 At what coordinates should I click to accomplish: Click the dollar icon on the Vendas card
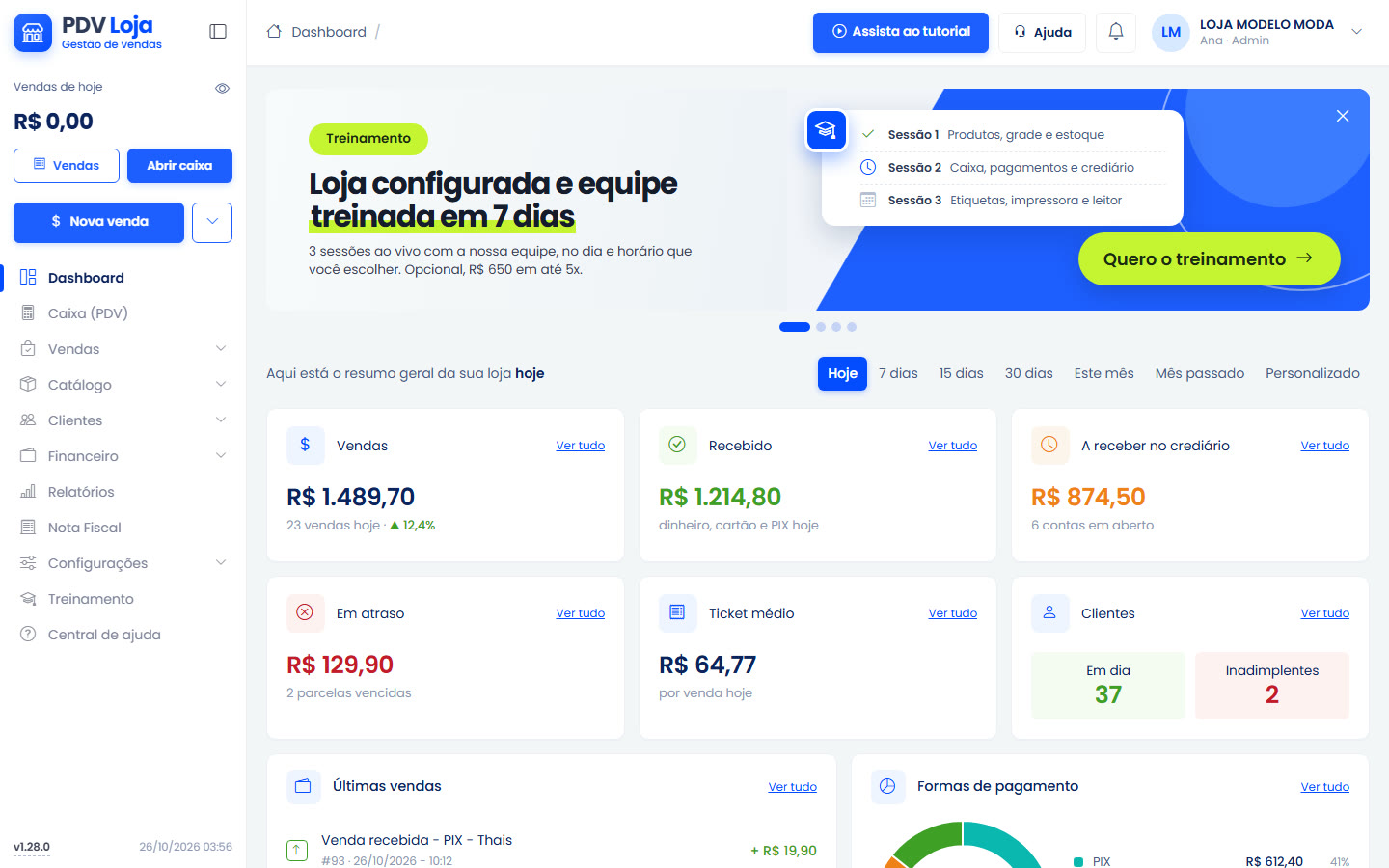306,445
